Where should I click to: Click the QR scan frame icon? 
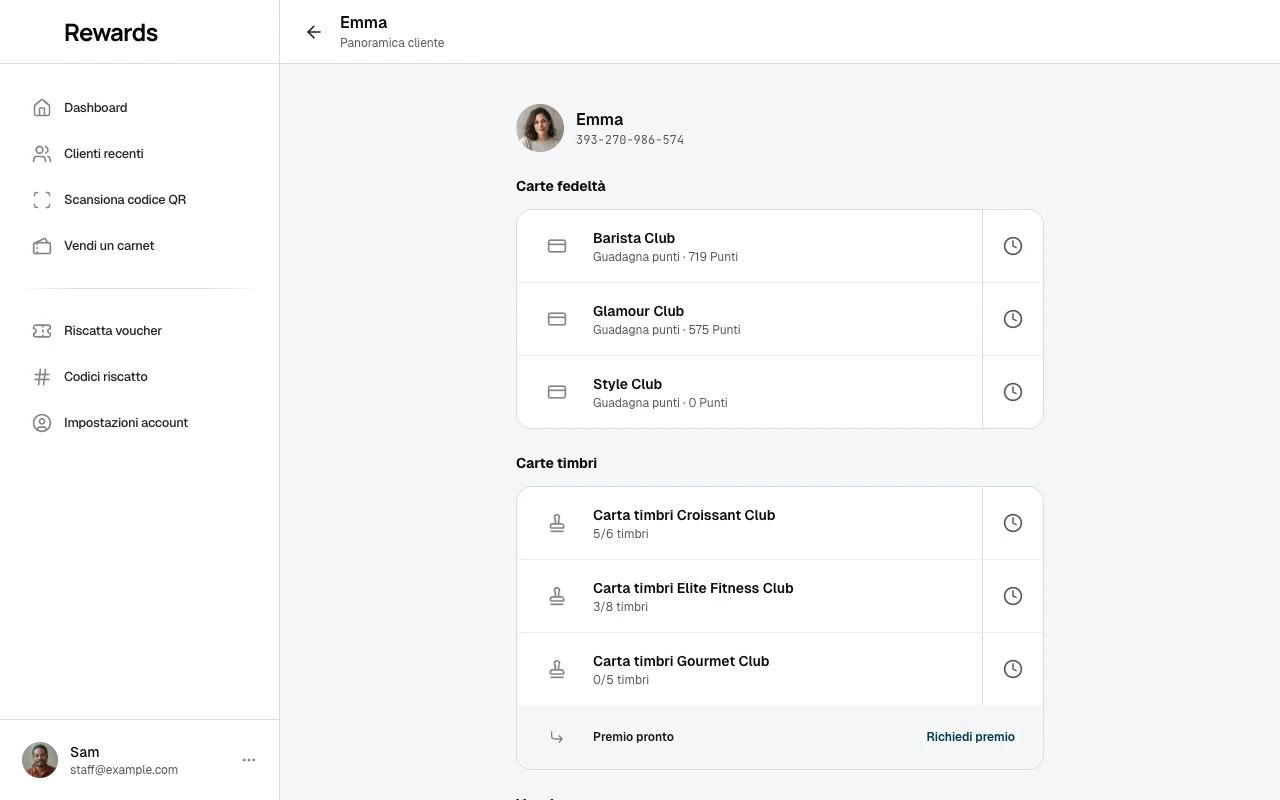42,200
